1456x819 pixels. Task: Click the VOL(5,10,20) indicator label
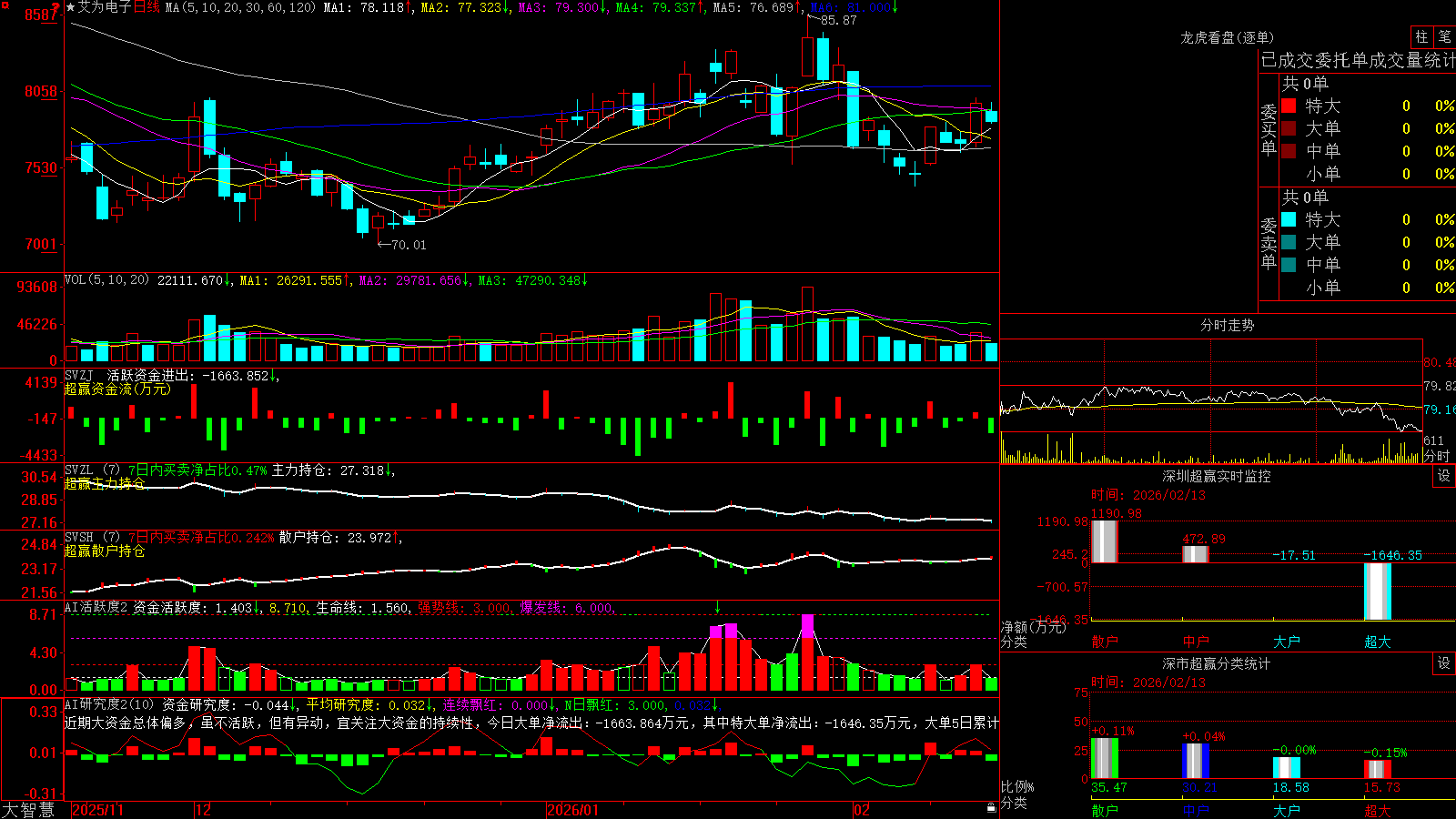(106, 280)
